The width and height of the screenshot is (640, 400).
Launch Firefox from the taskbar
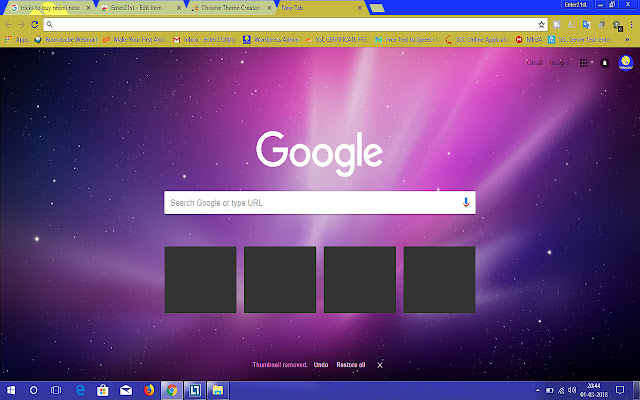click(x=149, y=391)
